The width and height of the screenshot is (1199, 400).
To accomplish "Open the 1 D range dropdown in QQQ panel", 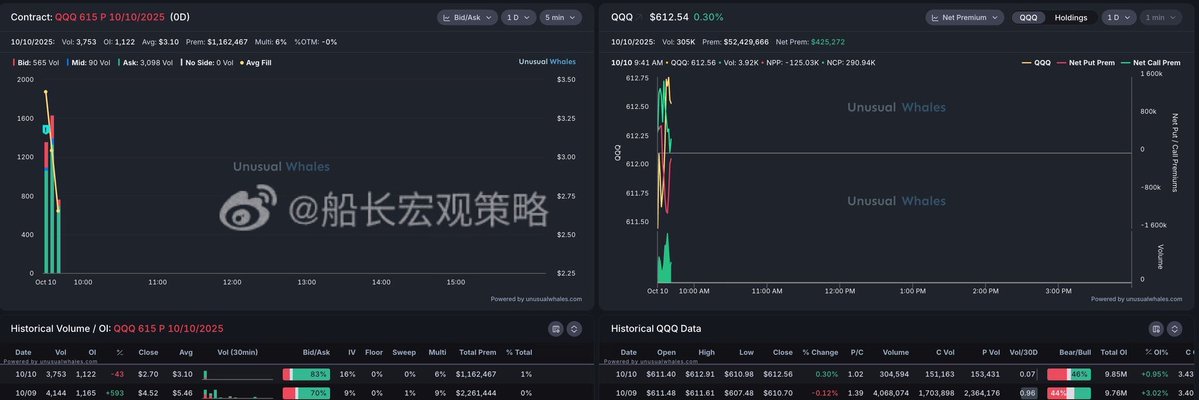I will coord(1119,17).
